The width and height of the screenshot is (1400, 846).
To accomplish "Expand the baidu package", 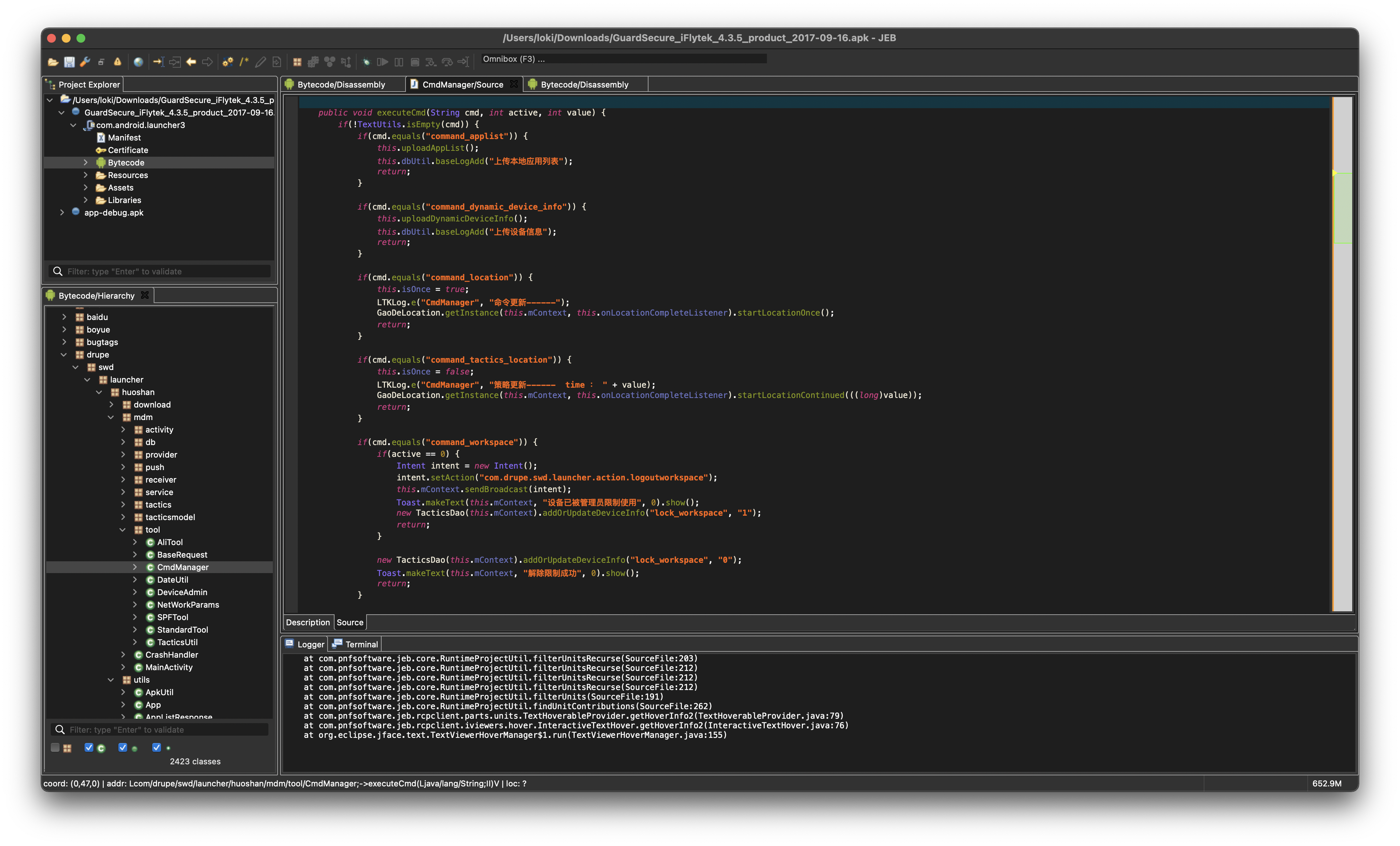I will point(64,317).
